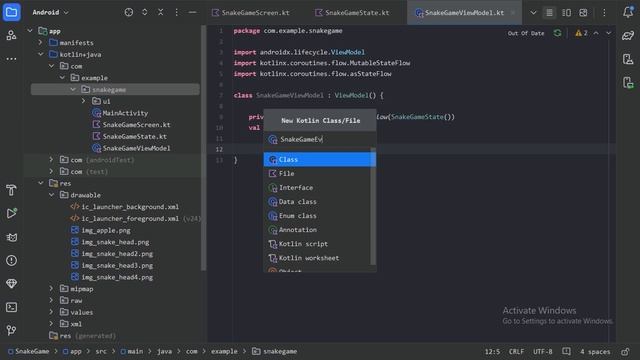
Task: Collapse the kotlin+java folder
Action: click(x=40, y=54)
